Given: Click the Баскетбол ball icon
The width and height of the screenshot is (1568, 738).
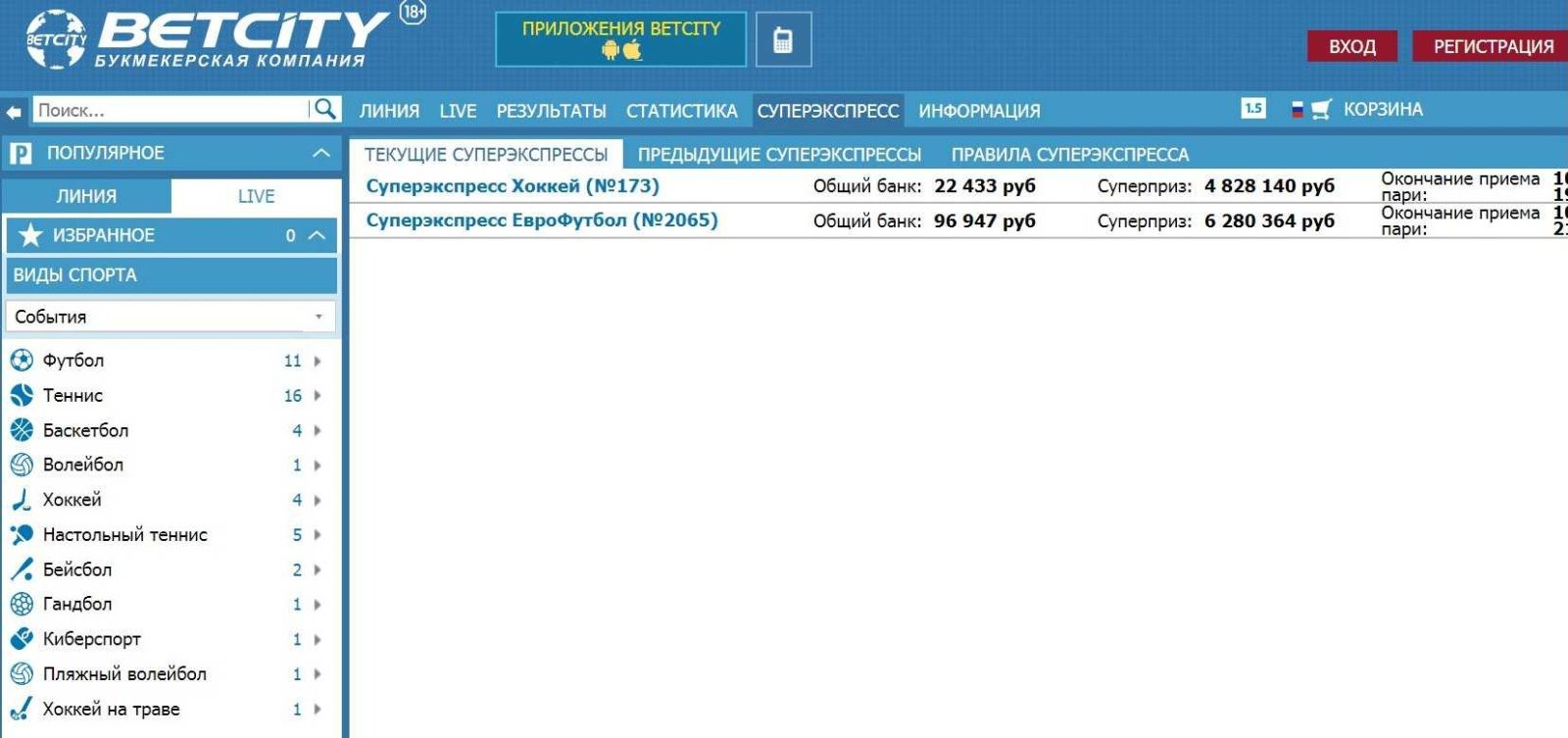Looking at the screenshot, I should [22, 430].
